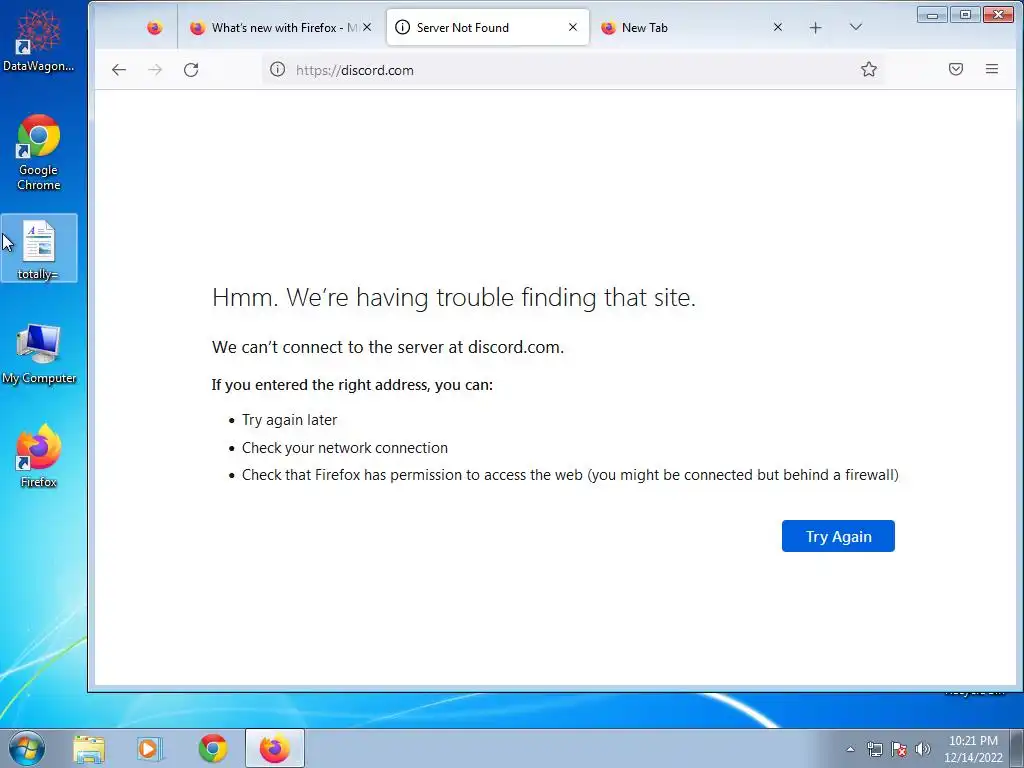Select Firefox desktop shortcut
This screenshot has height=768, width=1024.
pos(39,456)
